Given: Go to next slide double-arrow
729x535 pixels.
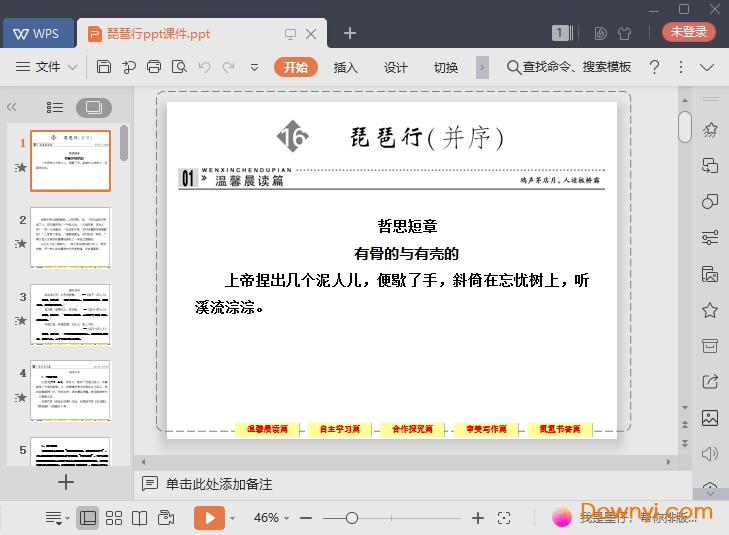Looking at the screenshot, I should tap(685, 443).
